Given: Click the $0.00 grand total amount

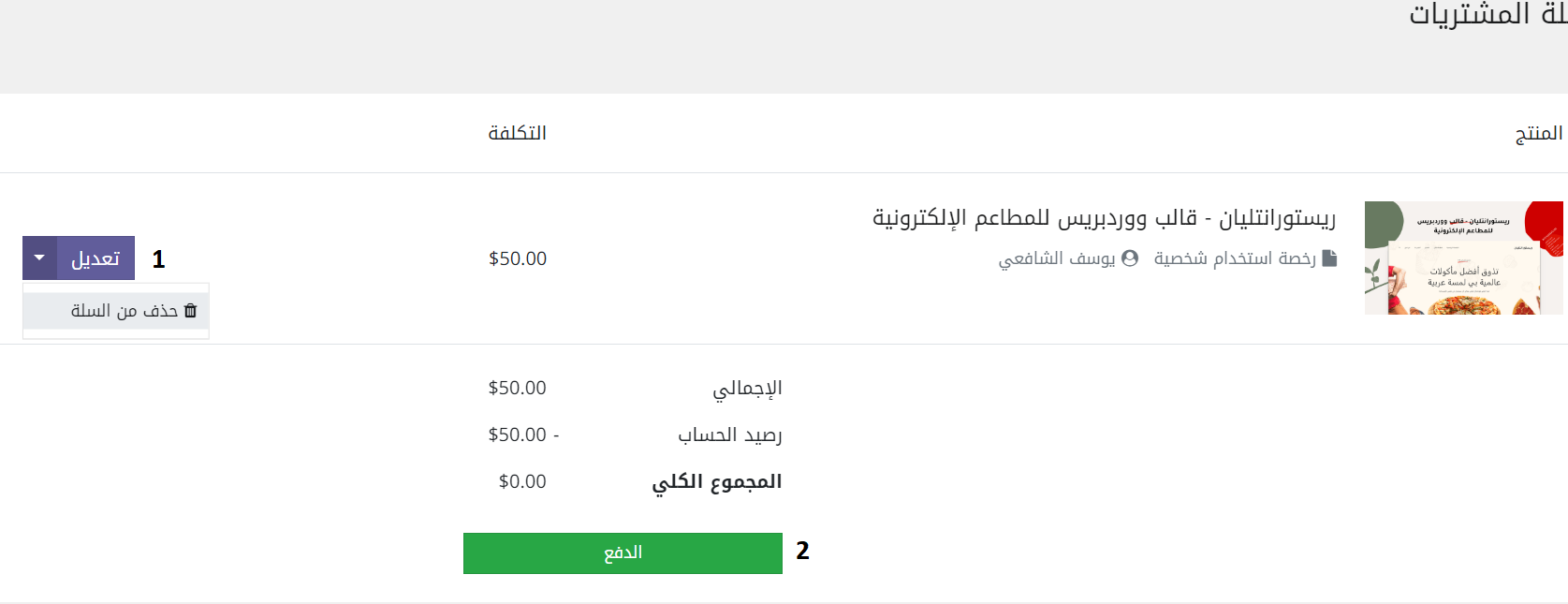Looking at the screenshot, I should 522,481.
